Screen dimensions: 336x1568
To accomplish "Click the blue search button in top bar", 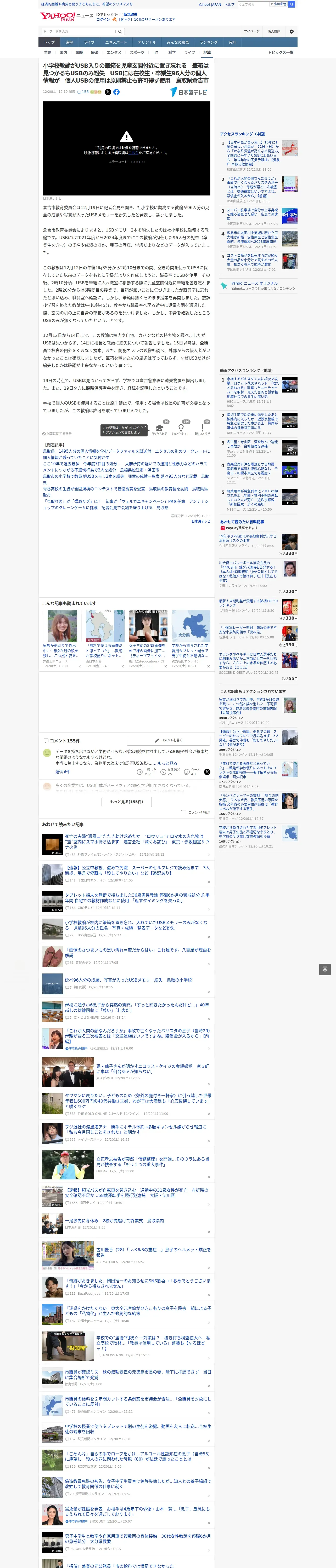I will 292,4.
